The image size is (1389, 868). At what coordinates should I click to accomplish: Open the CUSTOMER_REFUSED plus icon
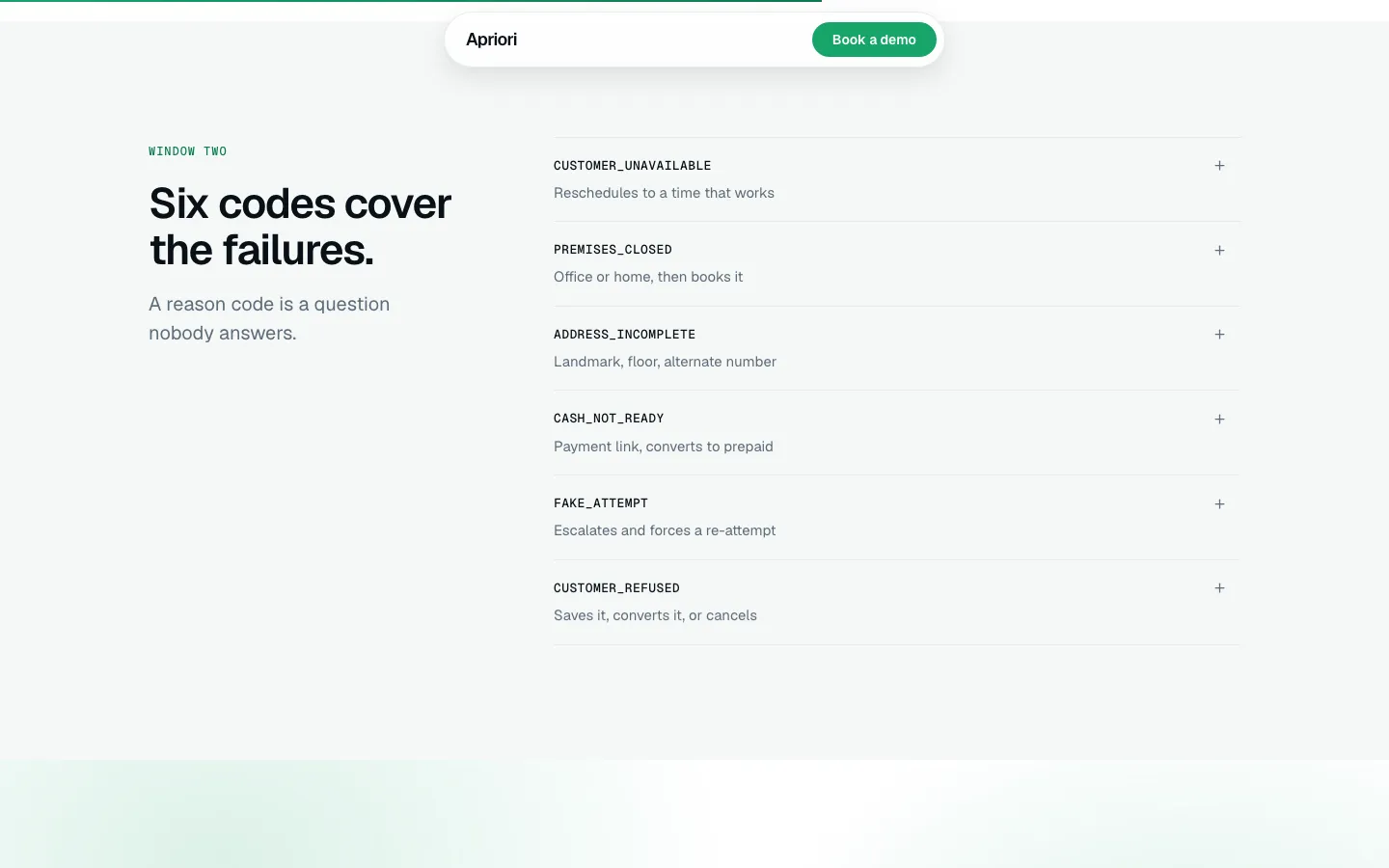click(x=1219, y=588)
